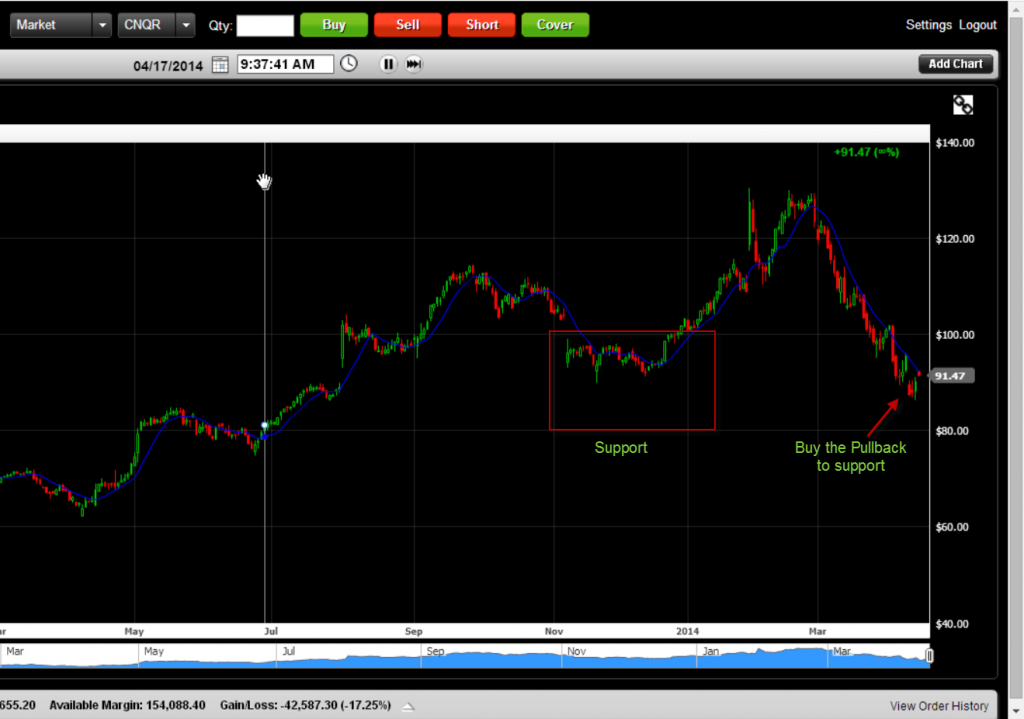
Task: Open the CNQR symbol dropdown
Action: [185, 24]
